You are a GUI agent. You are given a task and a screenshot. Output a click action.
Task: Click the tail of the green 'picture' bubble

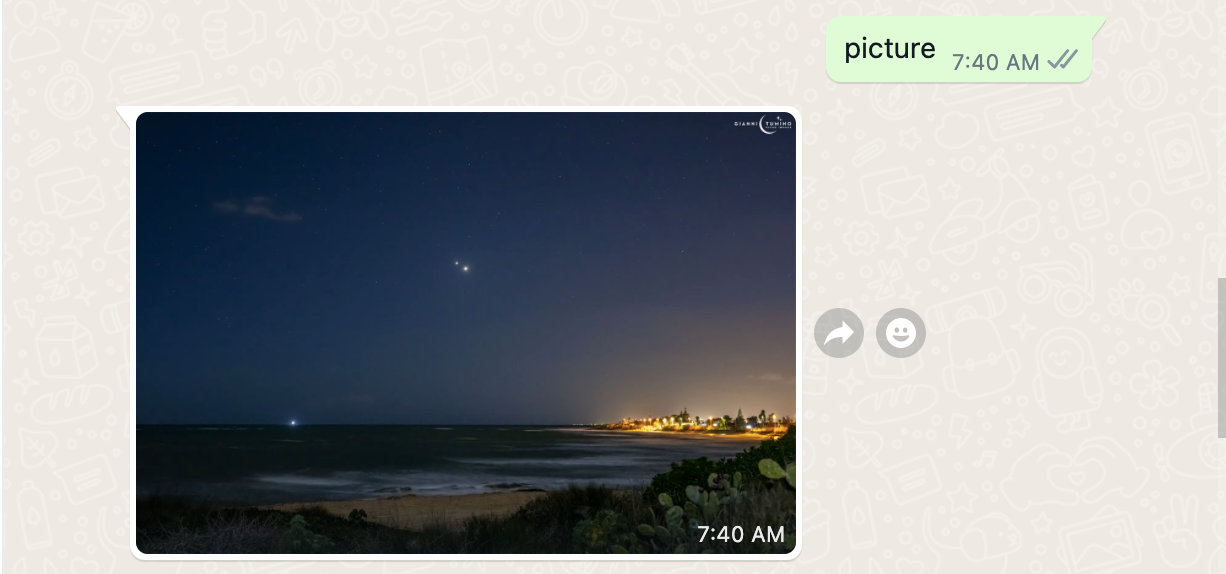[x=1098, y=23]
